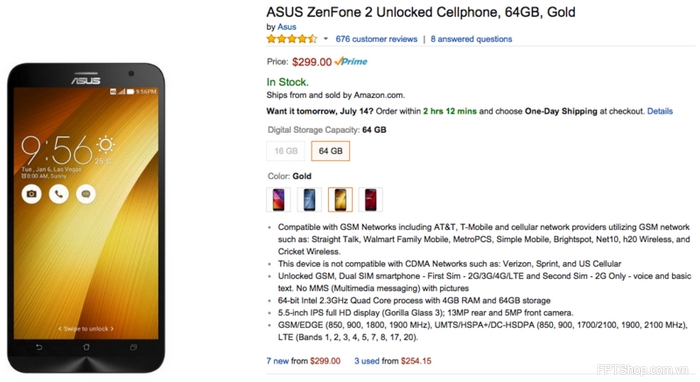The image size is (700, 382).
Task: View the 3 used offers link
Action: coord(367,361)
